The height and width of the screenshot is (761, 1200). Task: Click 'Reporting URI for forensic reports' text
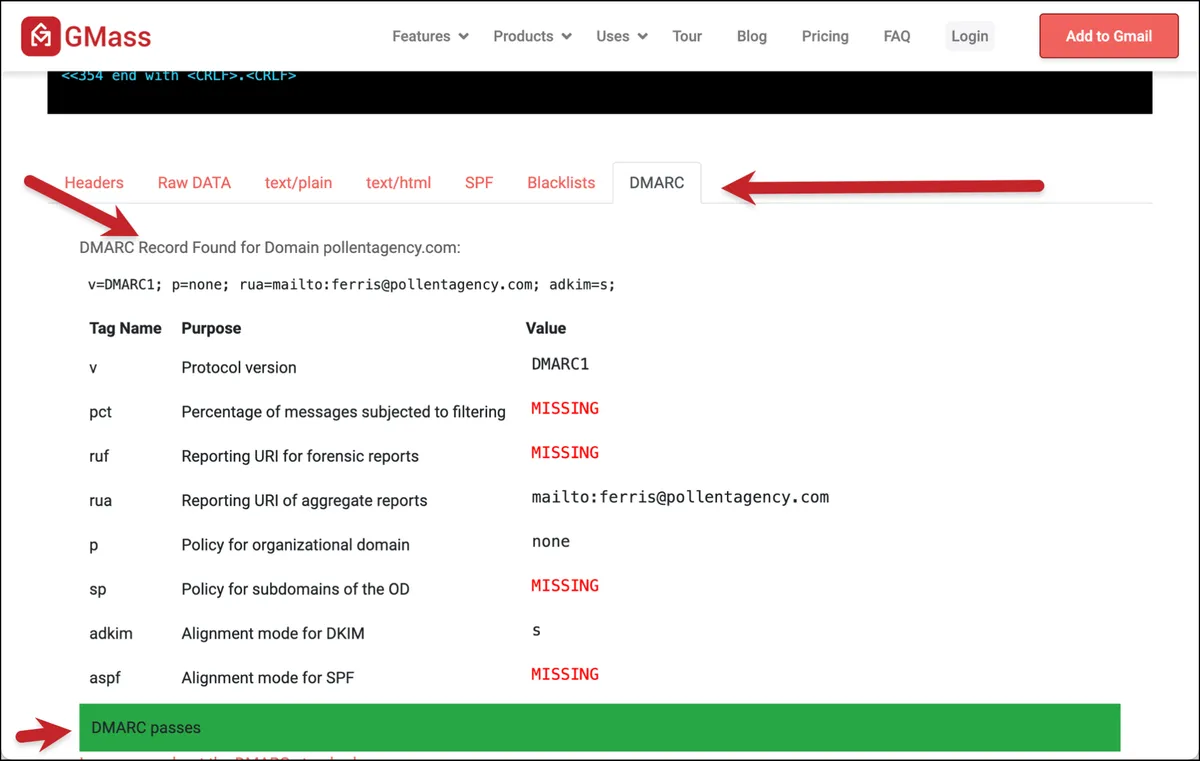click(x=300, y=456)
